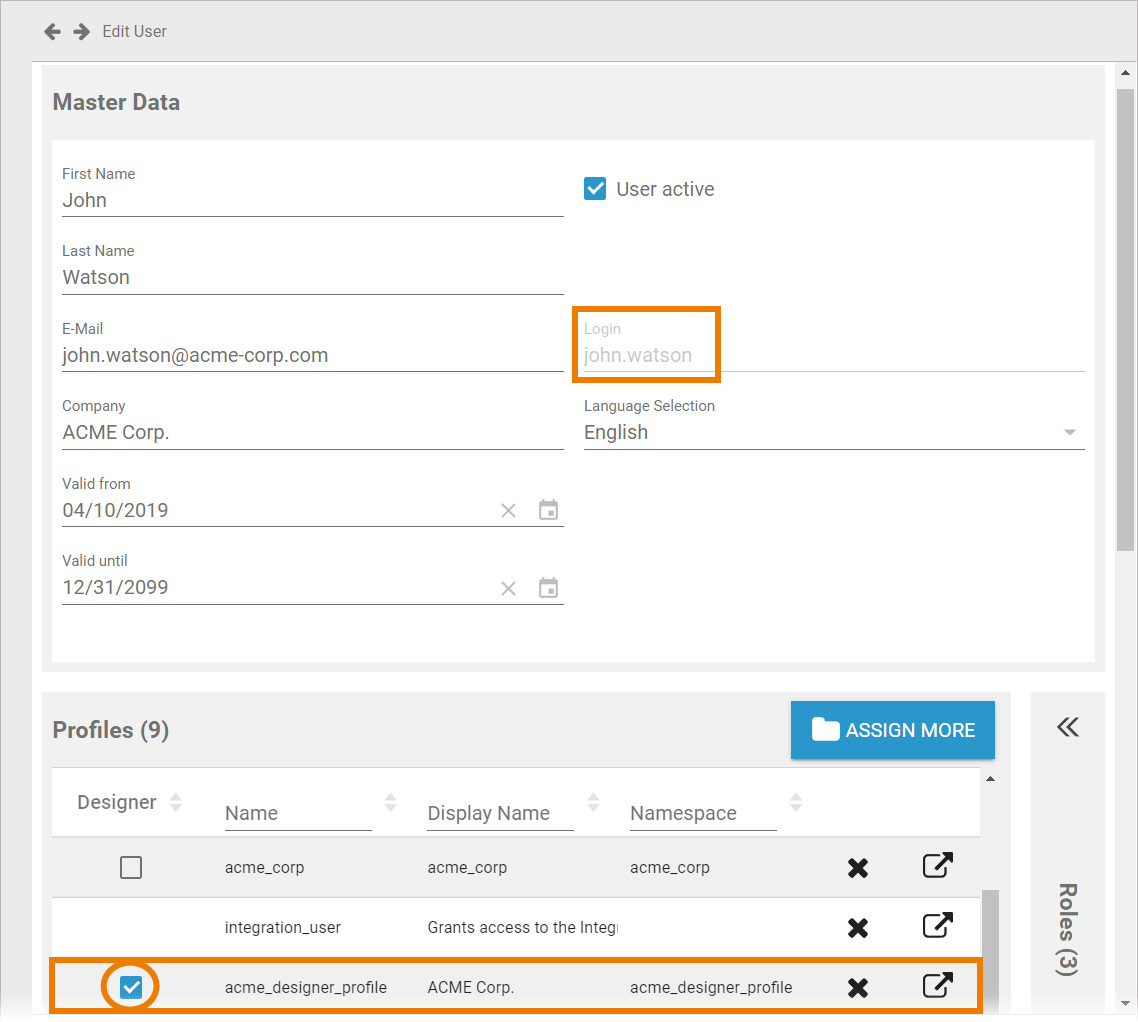This screenshot has height=1022, width=1138.
Task: Sort profiles by Namespace column
Action: [796, 802]
